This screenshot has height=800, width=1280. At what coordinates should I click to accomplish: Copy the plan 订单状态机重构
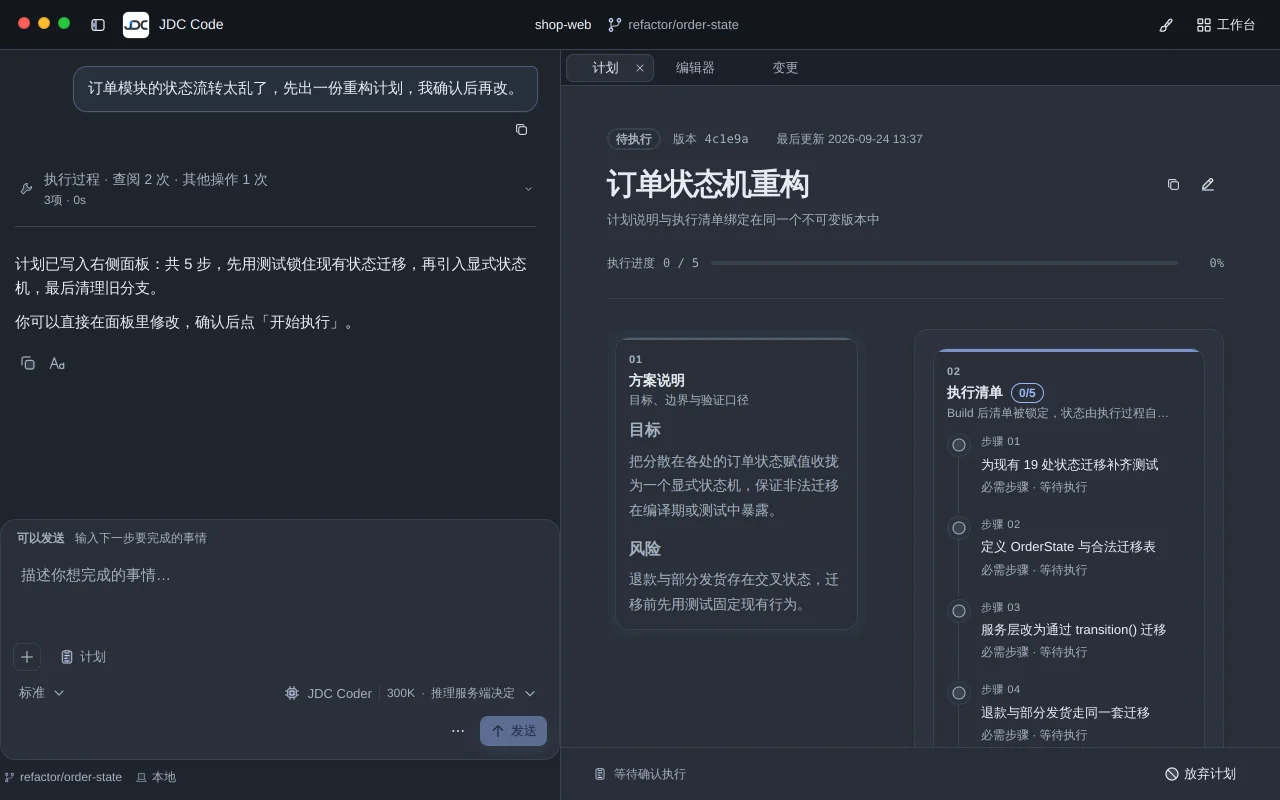tap(1173, 185)
